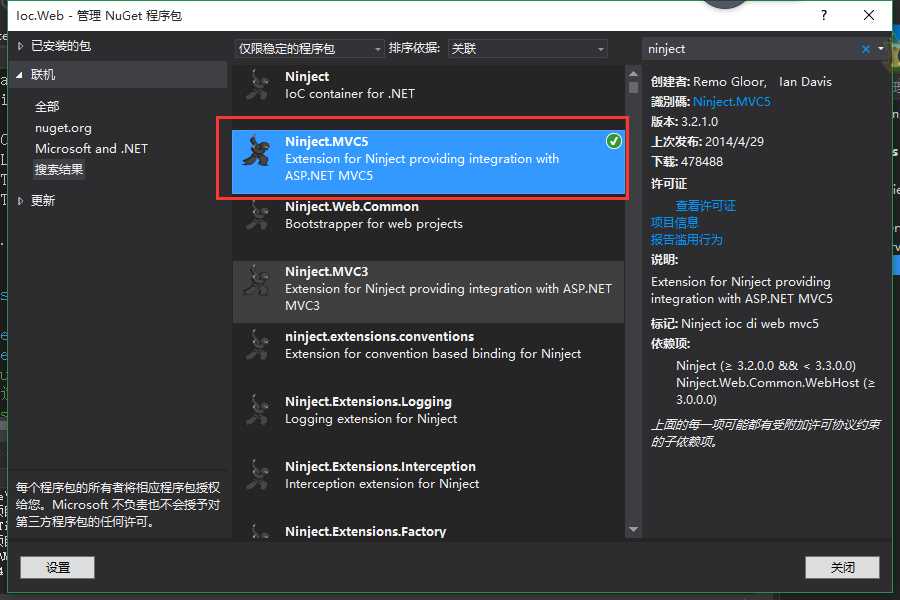Click the package list scroll down arrow

click(633, 529)
